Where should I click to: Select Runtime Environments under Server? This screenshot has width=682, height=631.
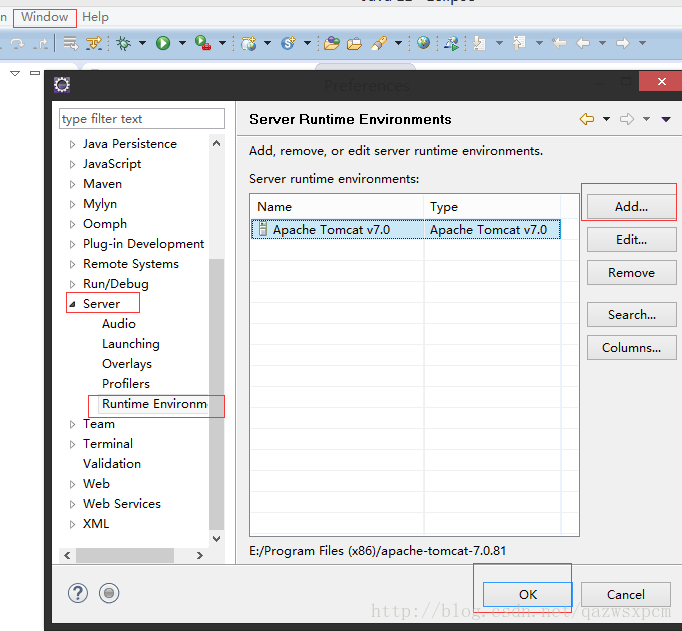tap(154, 404)
